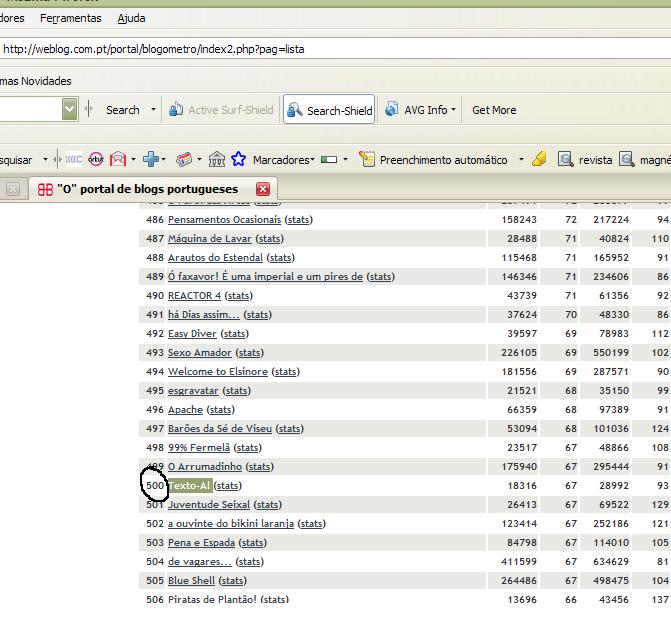The height and width of the screenshot is (636, 671).
Task: Open the Arautos do Estendal link
Action: 215,258
